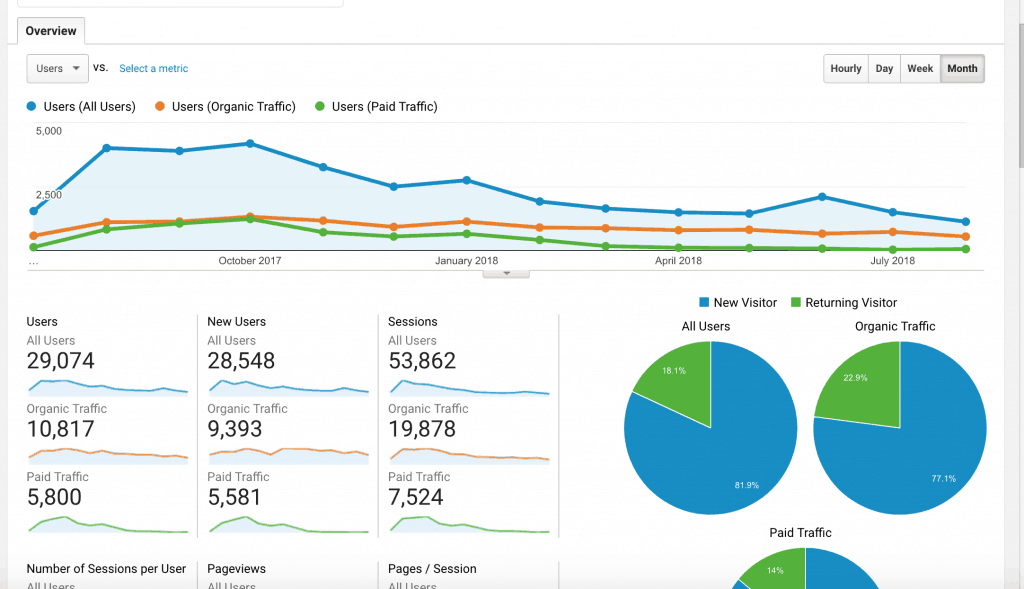Click blue All Users legend dot
This screenshot has width=1024, height=589.
pyautogui.click(x=31, y=106)
